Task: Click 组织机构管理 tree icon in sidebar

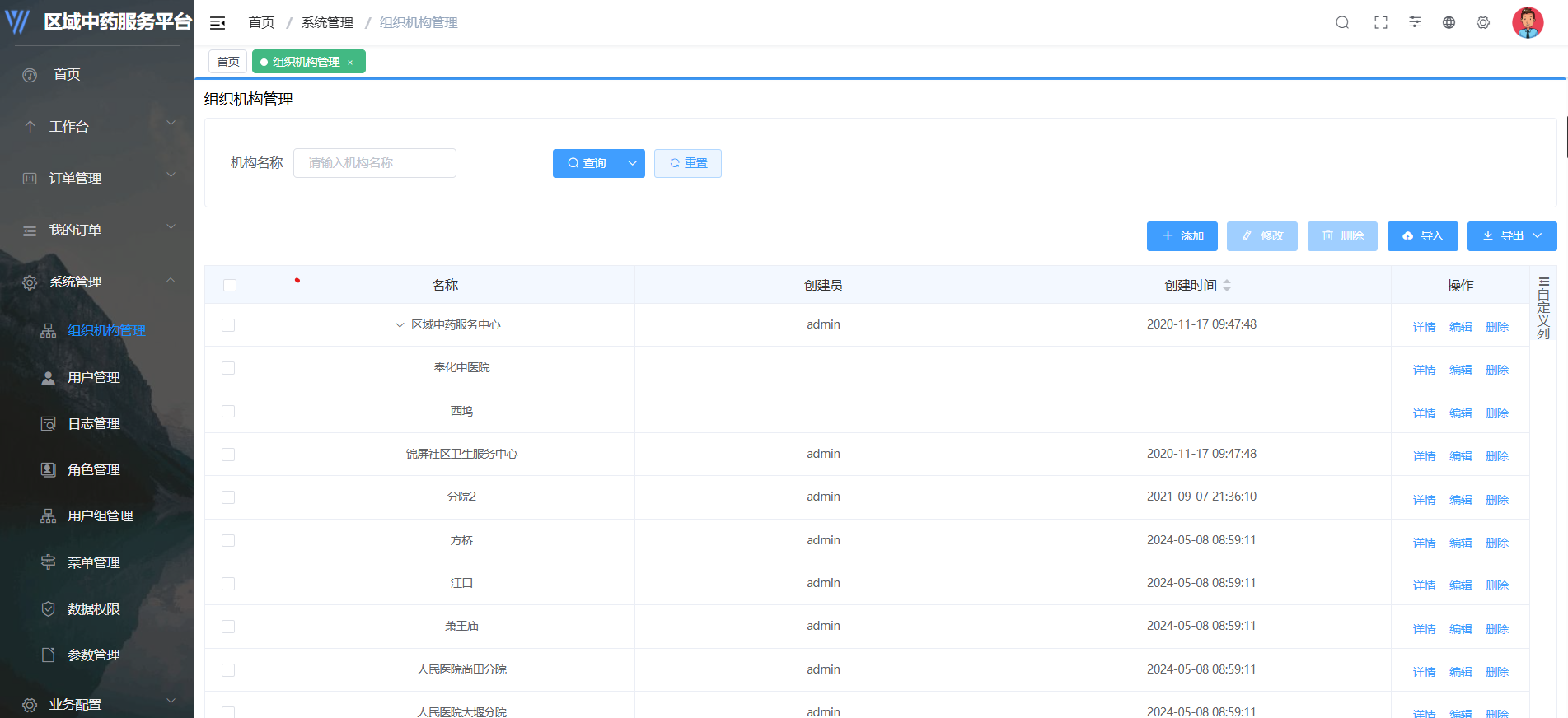Action: pyautogui.click(x=49, y=331)
